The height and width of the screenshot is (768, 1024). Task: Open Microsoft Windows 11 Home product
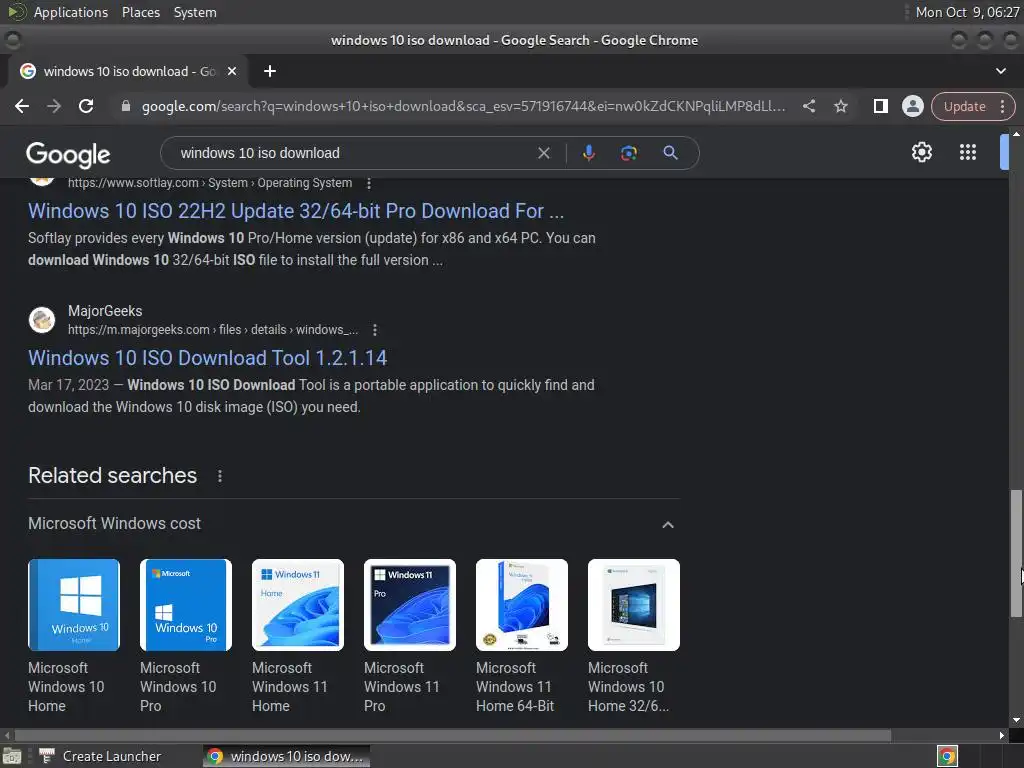tap(298, 637)
